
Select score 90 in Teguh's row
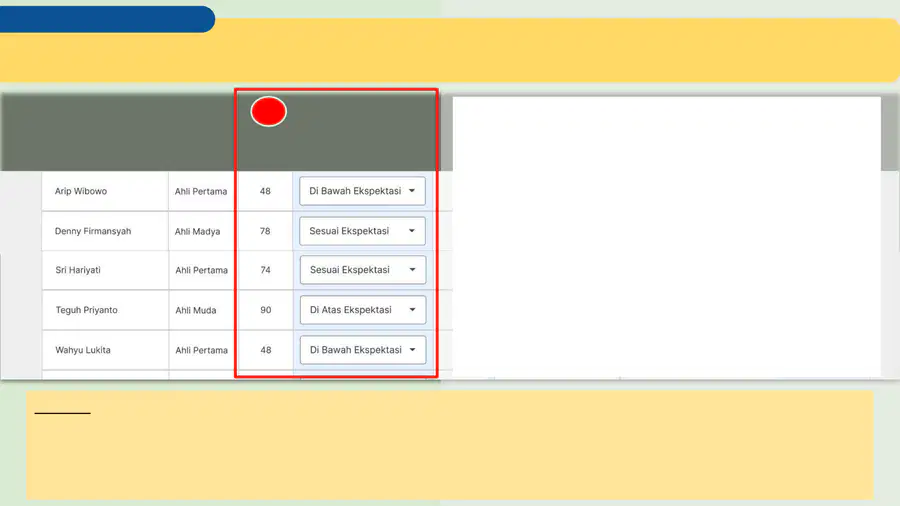[x=265, y=310]
